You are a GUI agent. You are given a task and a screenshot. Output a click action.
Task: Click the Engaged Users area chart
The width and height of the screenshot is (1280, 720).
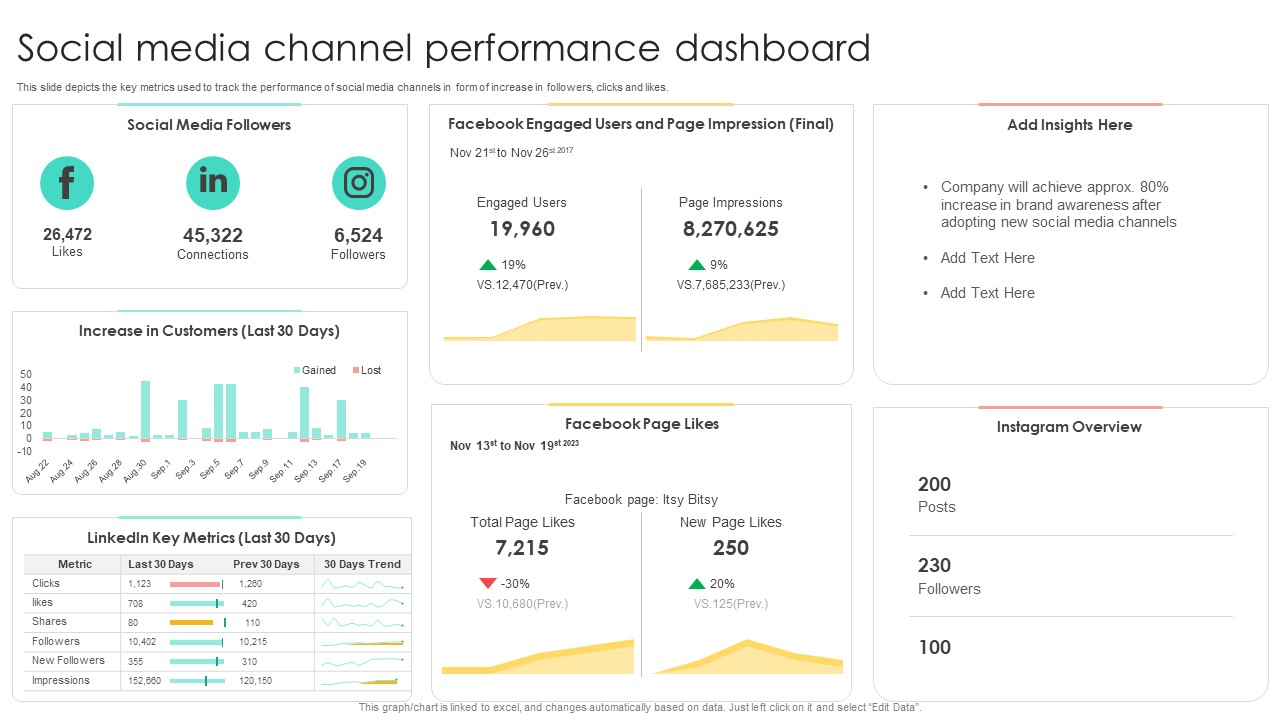point(540,329)
